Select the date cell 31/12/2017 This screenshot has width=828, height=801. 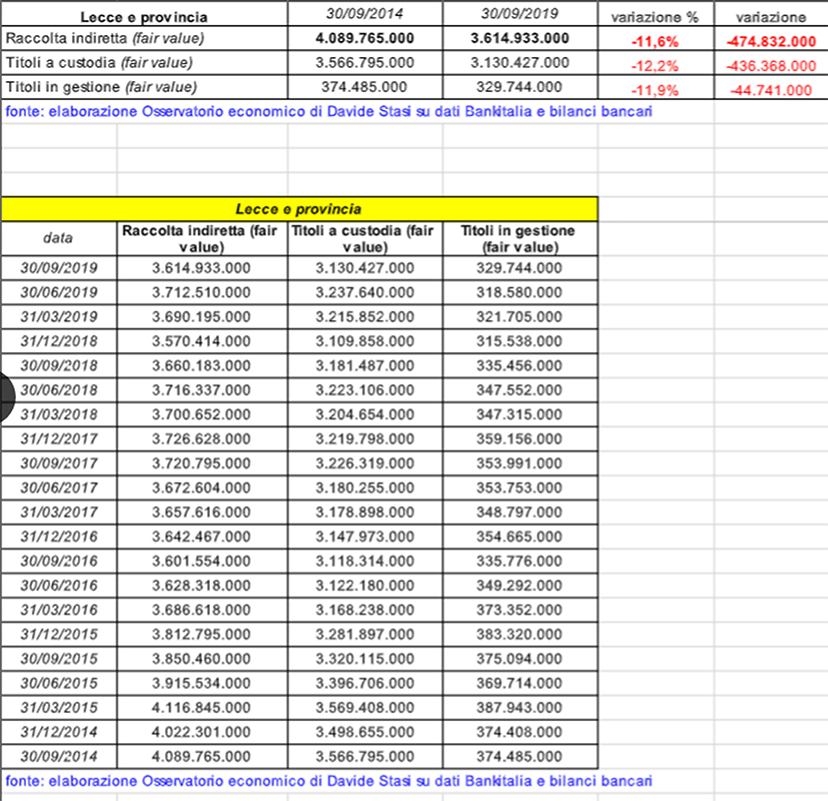[59, 439]
